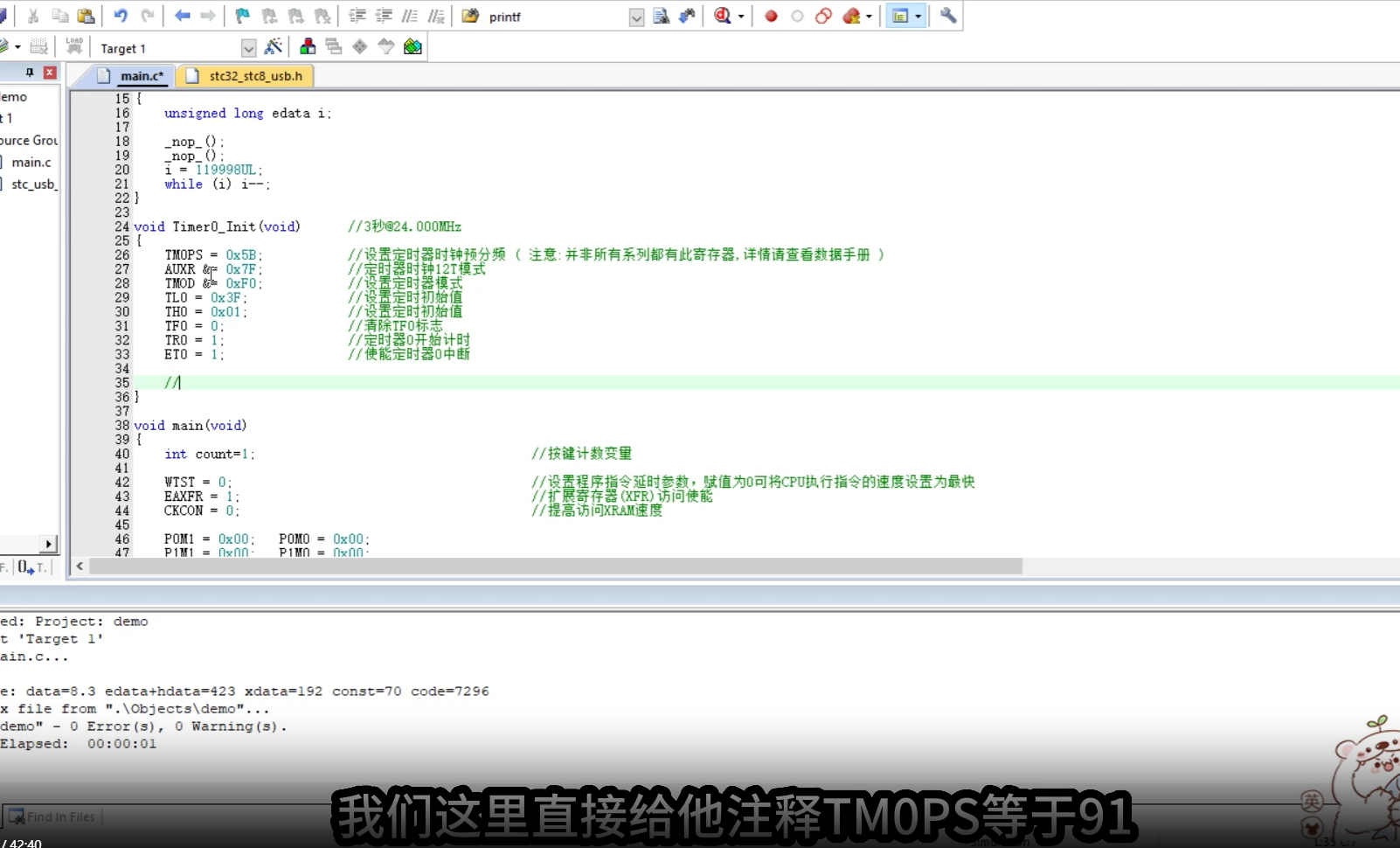Redo the last undone edit
1400x848 pixels.
[x=148, y=16]
